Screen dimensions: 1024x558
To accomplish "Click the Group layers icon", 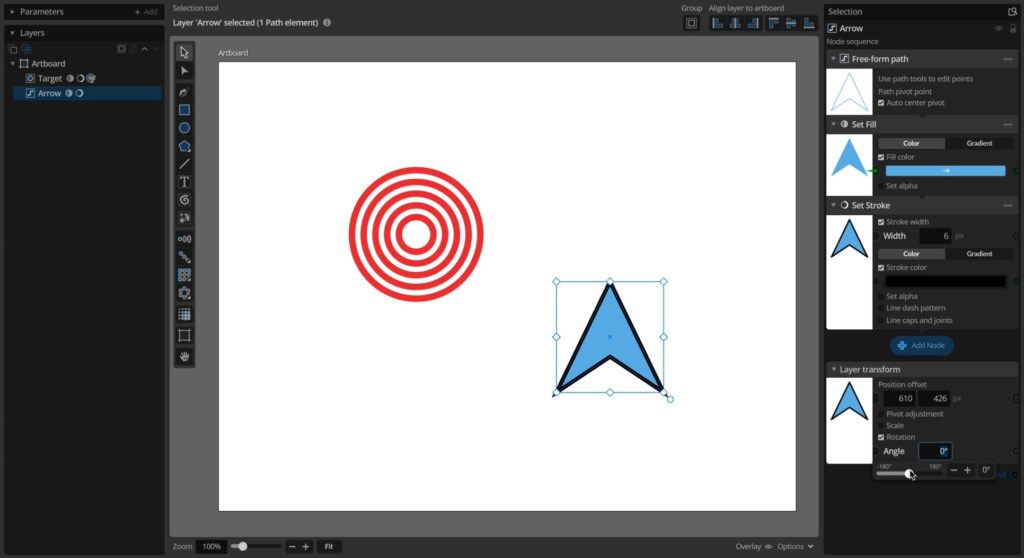I will tap(691, 23).
